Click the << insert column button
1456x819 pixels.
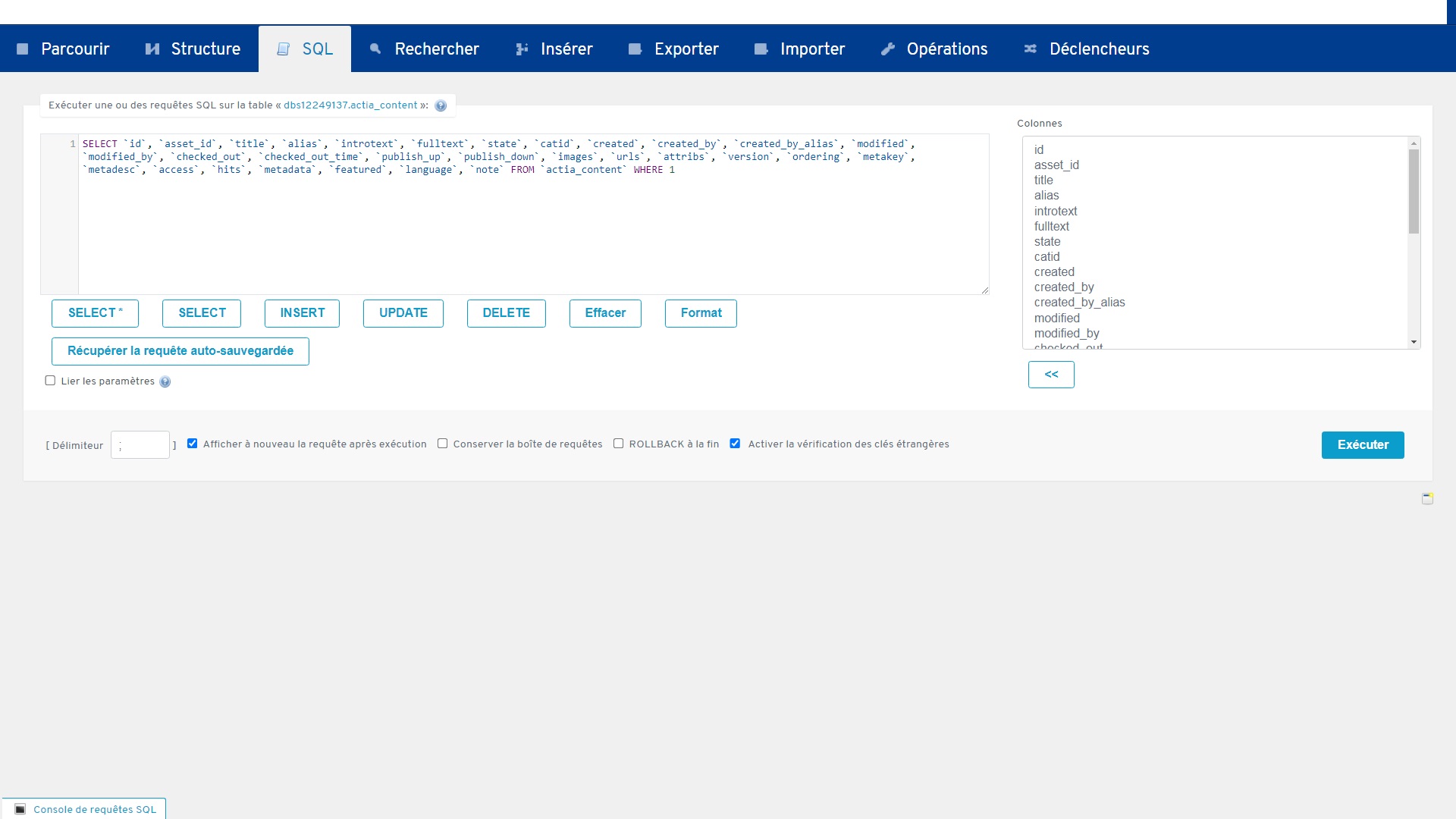1051,375
